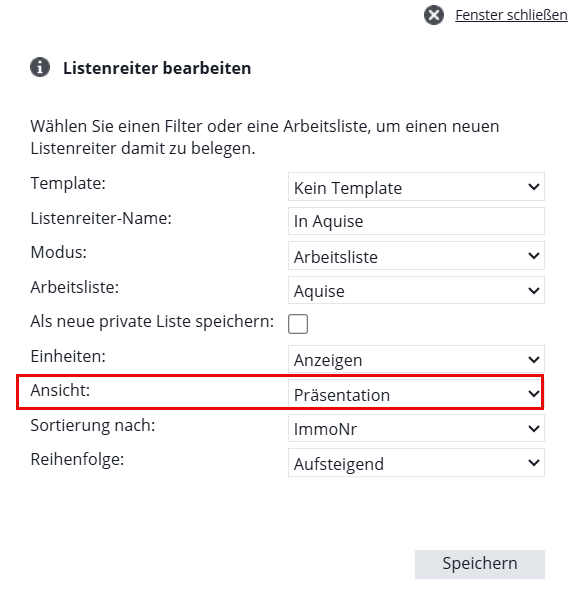Click the chevron arrow of the Modus dropdown
The height and width of the screenshot is (604, 577).
coord(533,256)
